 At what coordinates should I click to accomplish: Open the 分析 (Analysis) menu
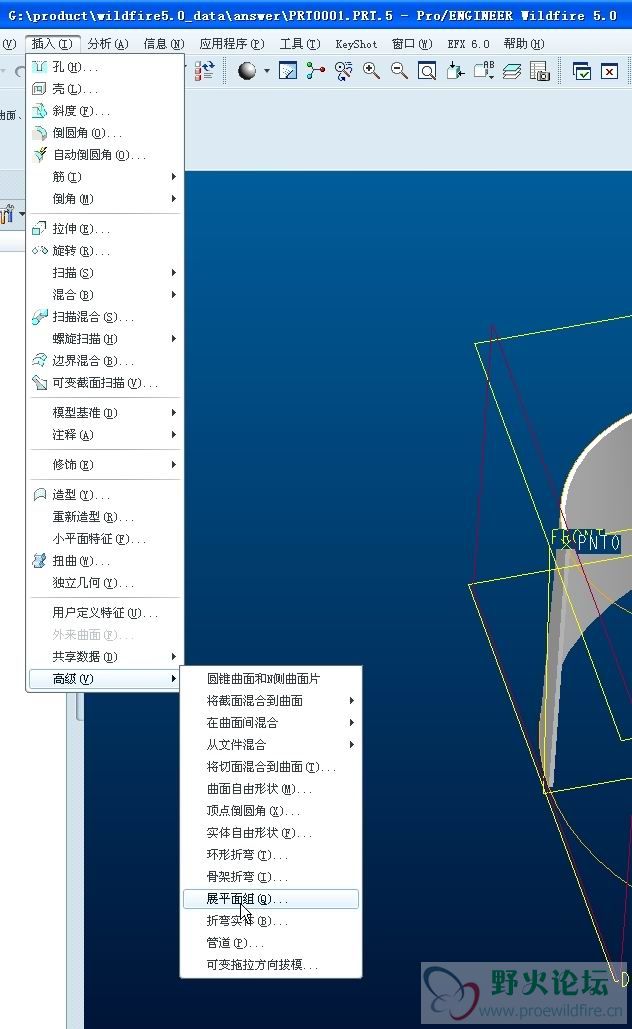tap(108, 44)
